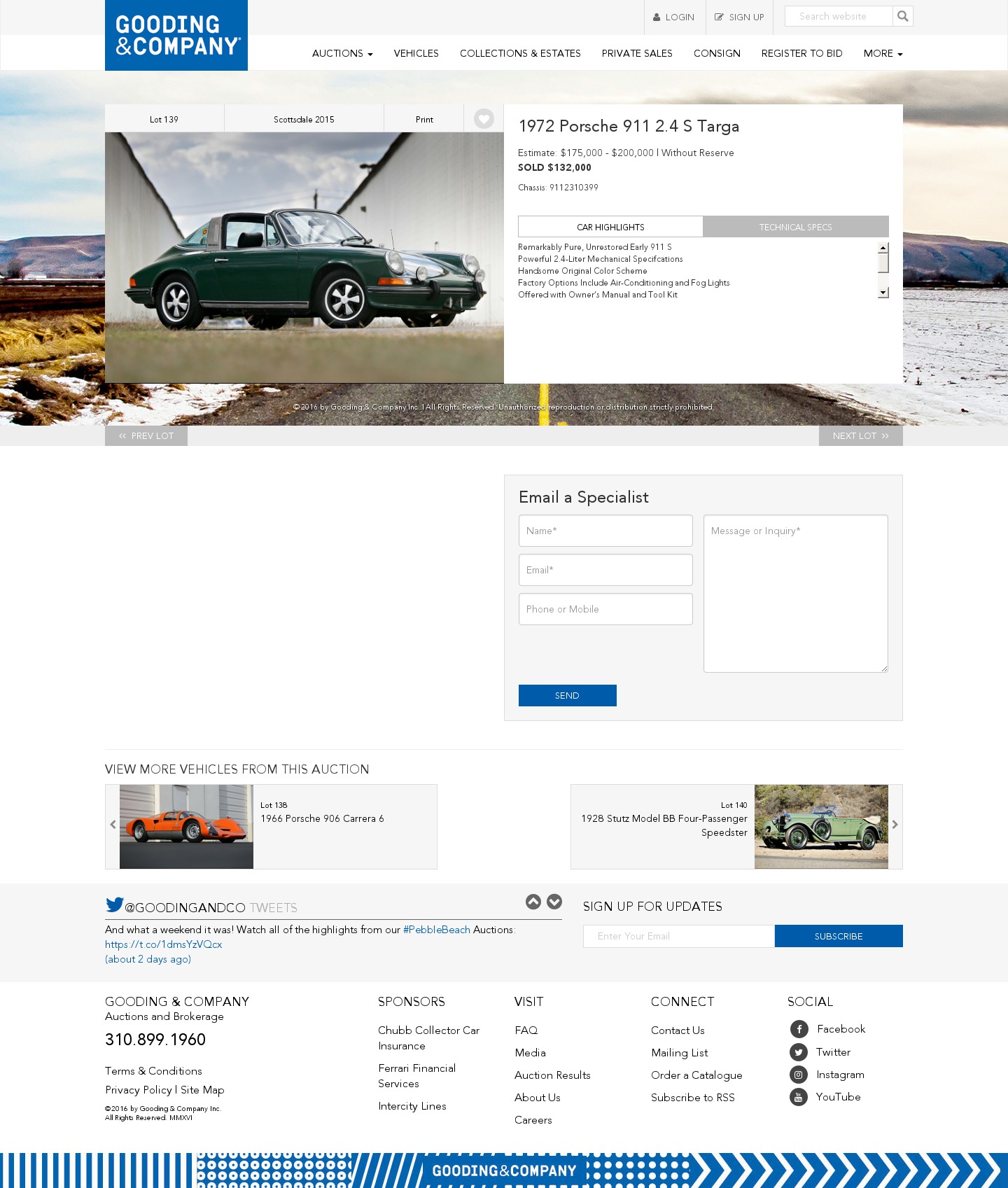1008x1188 pixels.
Task: Click the Sign Up link
Action: (x=739, y=18)
